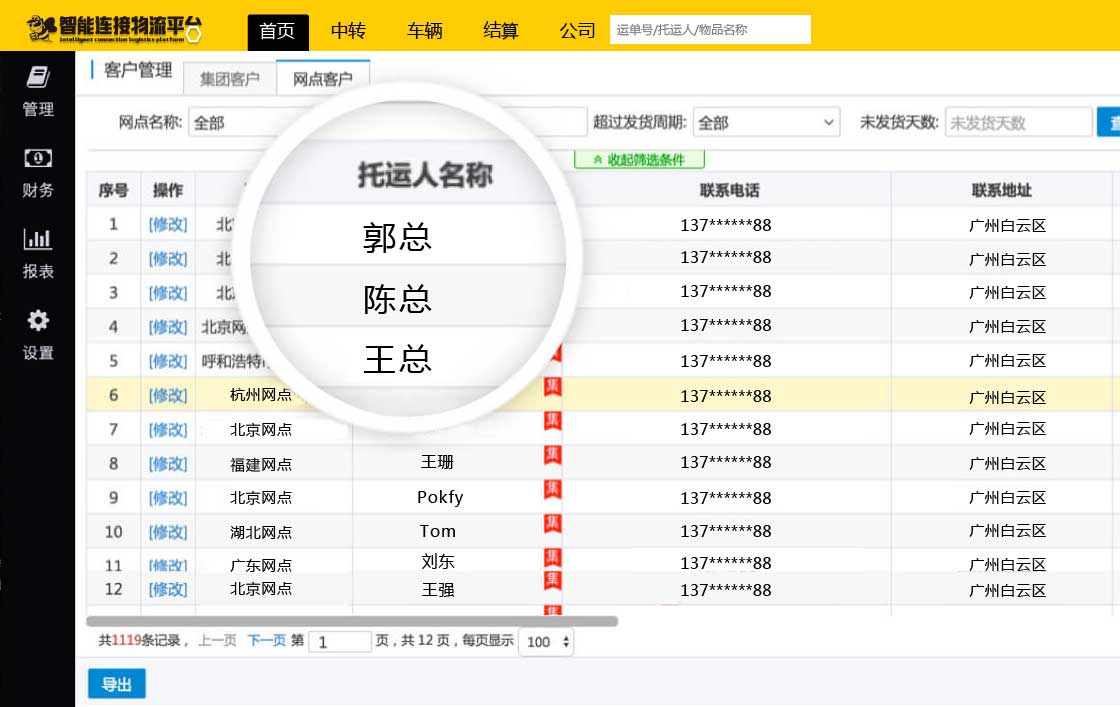The width and height of the screenshot is (1120, 707).
Task: Expand the 超过发货周期 dropdown
Action: [x=766, y=122]
